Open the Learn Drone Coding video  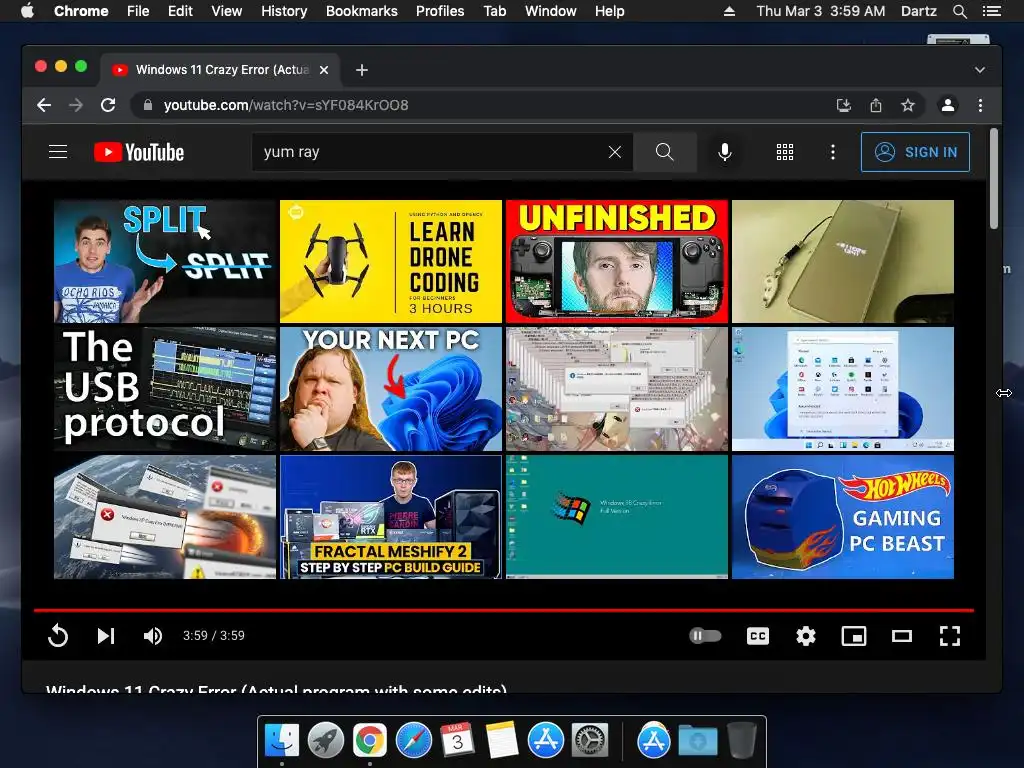click(x=391, y=261)
